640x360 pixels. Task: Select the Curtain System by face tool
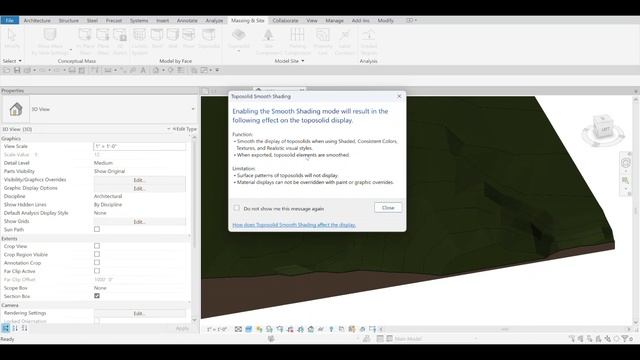click(x=140, y=41)
